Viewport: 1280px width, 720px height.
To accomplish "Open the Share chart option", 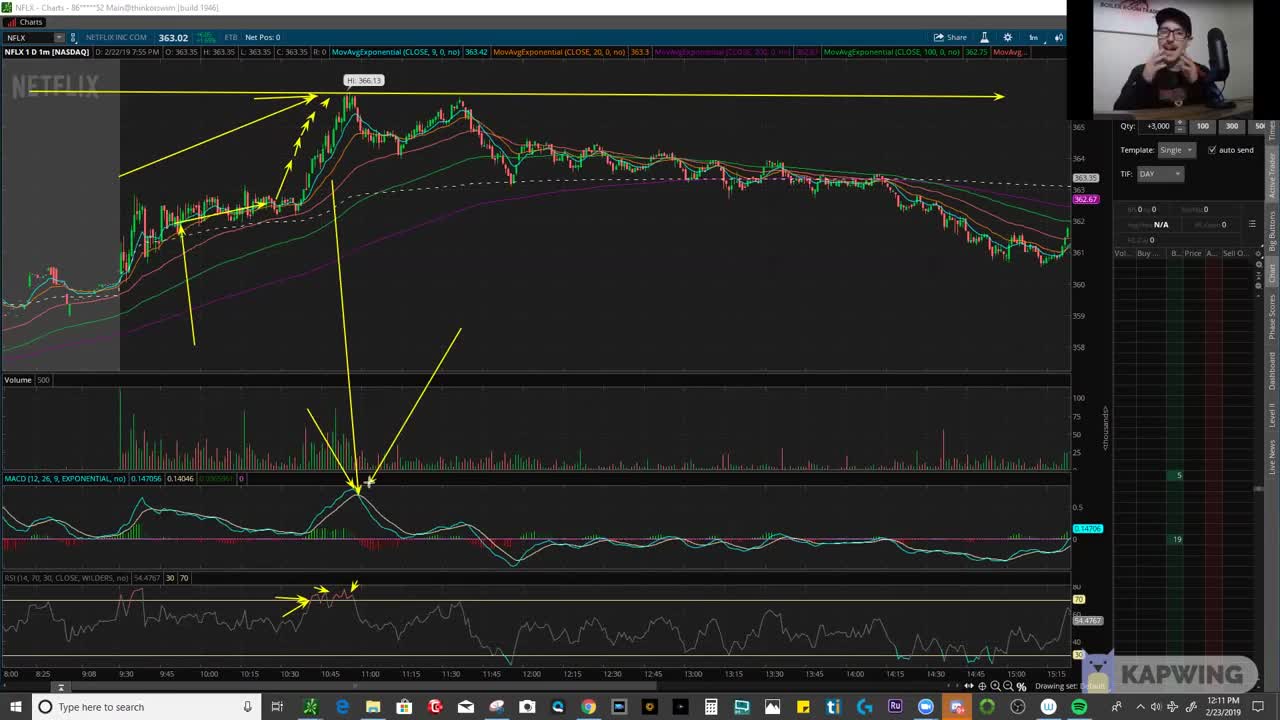I will click(951, 37).
